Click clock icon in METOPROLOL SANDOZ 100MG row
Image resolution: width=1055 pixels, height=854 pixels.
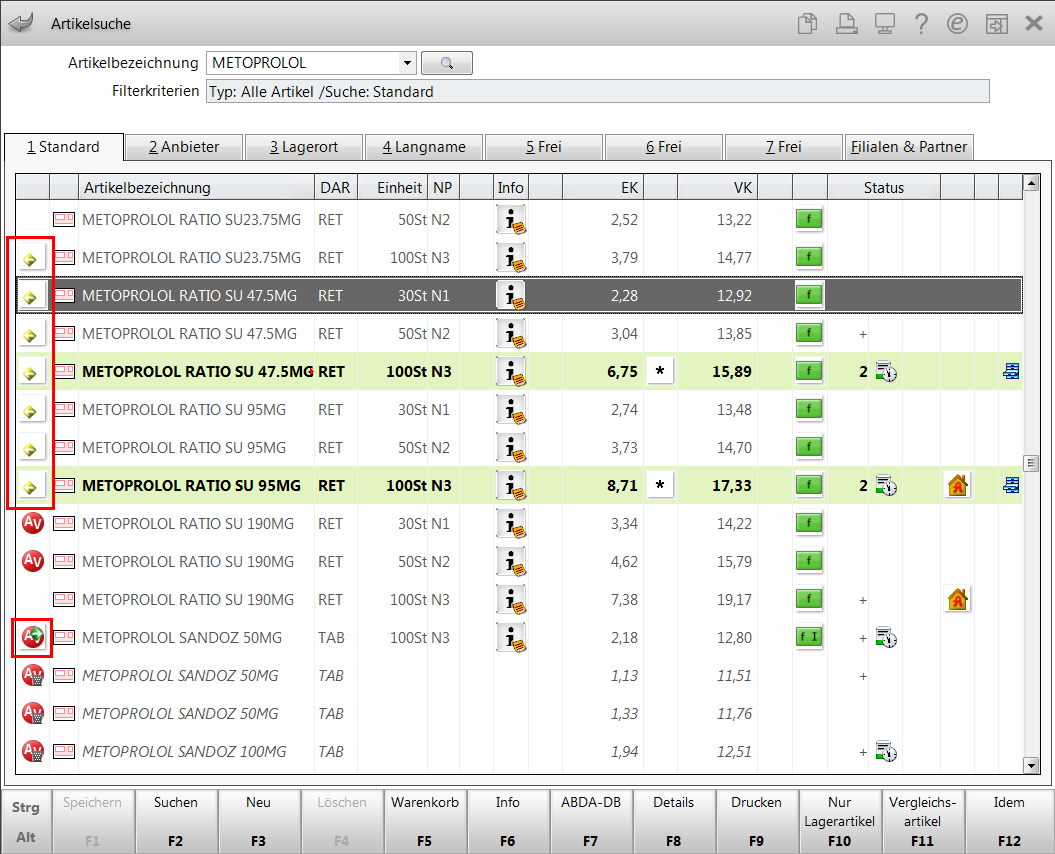886,752
